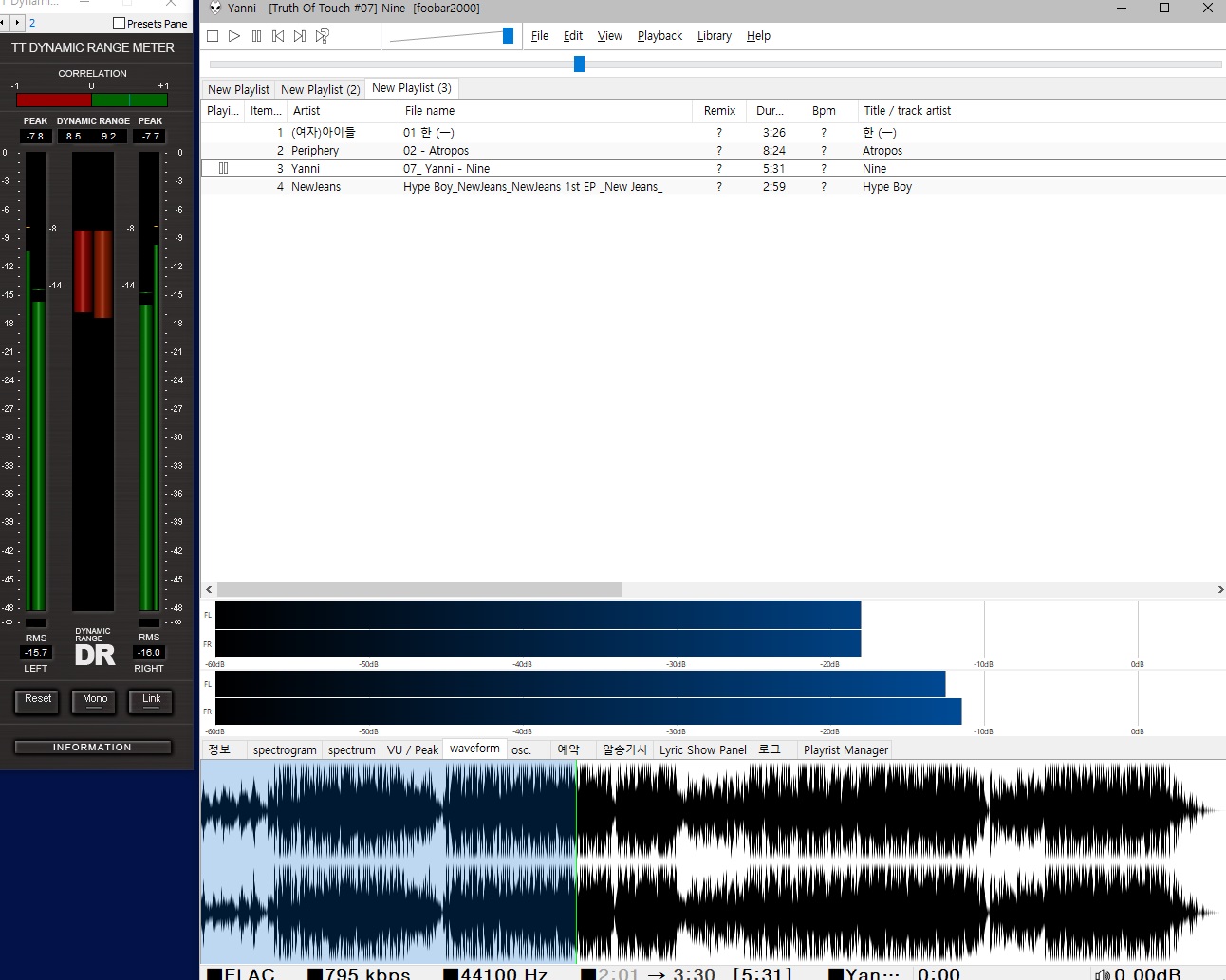Click the Dur... column header
The image size is (1226, 980).
769,111
